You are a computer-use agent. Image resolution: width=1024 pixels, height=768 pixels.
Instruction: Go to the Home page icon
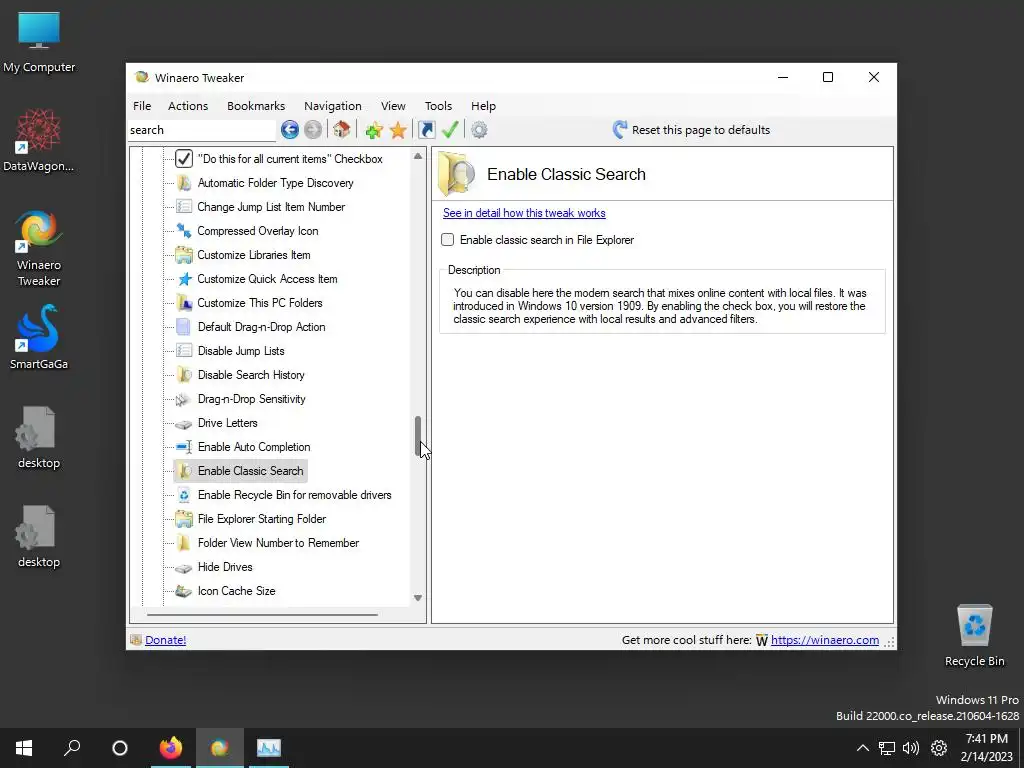pyautogui.click(x=342, y=129)
